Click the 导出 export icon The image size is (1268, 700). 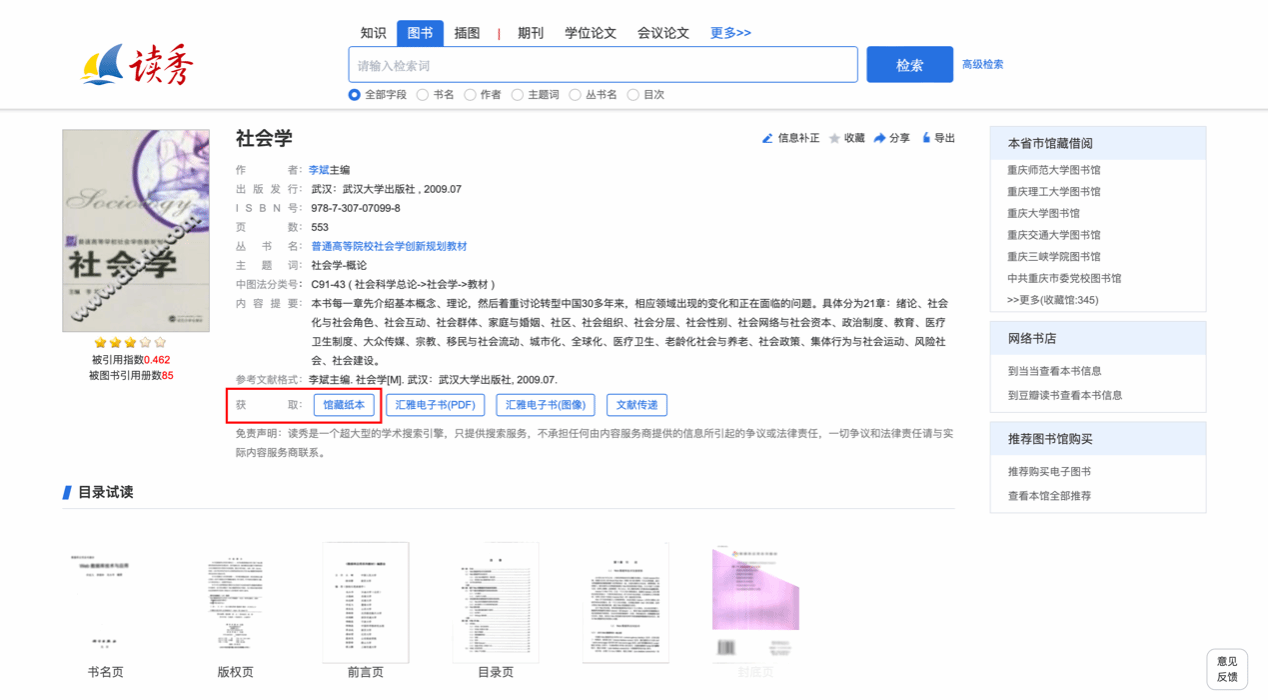tap(926, 138)
